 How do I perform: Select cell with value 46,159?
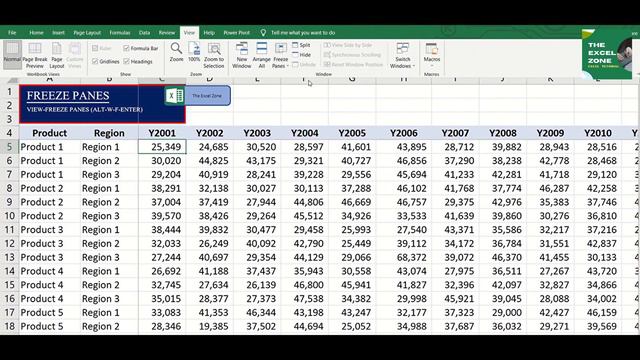598,313
